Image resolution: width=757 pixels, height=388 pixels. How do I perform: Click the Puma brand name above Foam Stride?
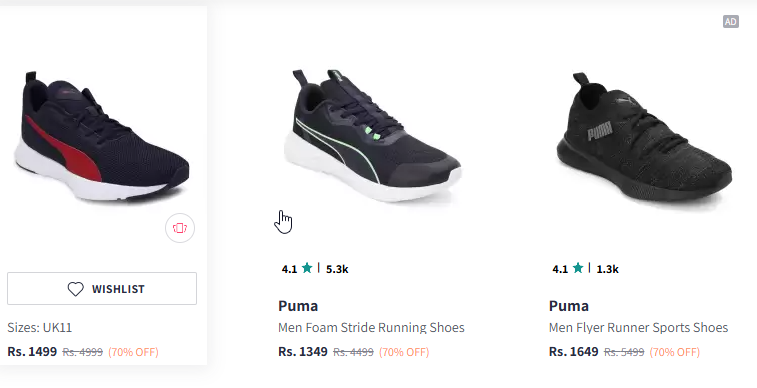pos(298,306)
